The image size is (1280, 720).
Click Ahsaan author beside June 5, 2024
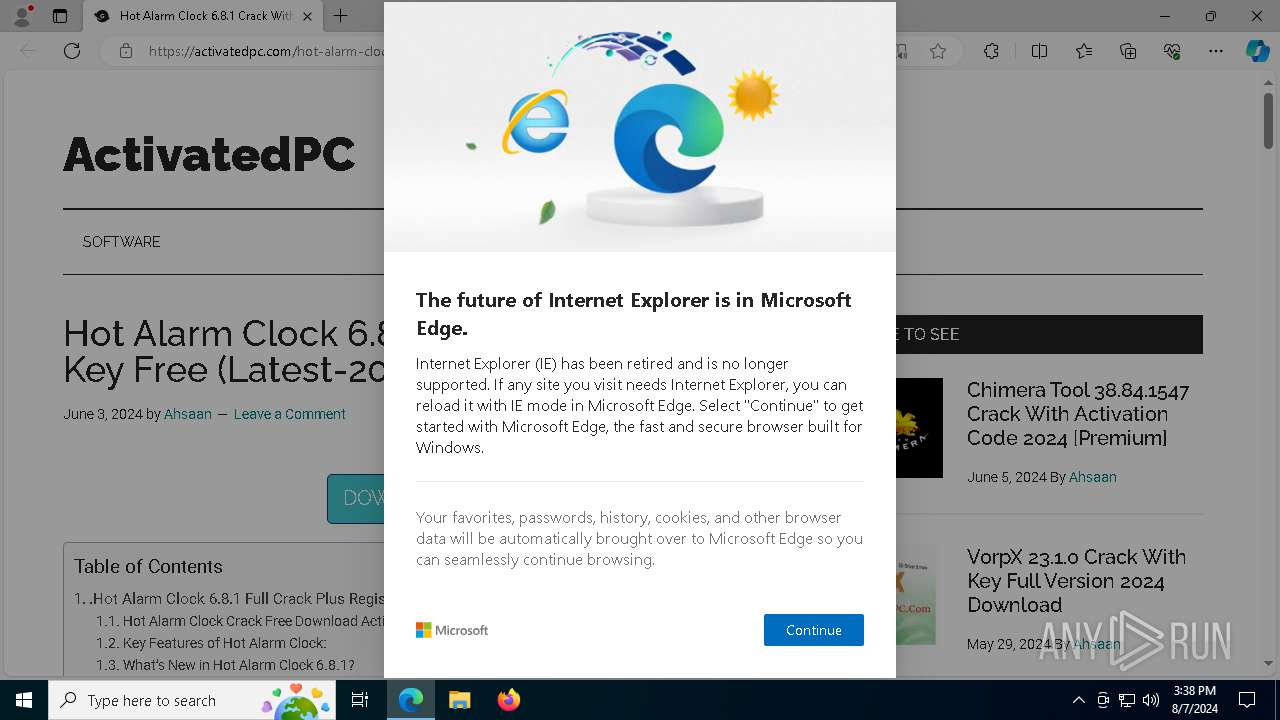point(1092,477)
